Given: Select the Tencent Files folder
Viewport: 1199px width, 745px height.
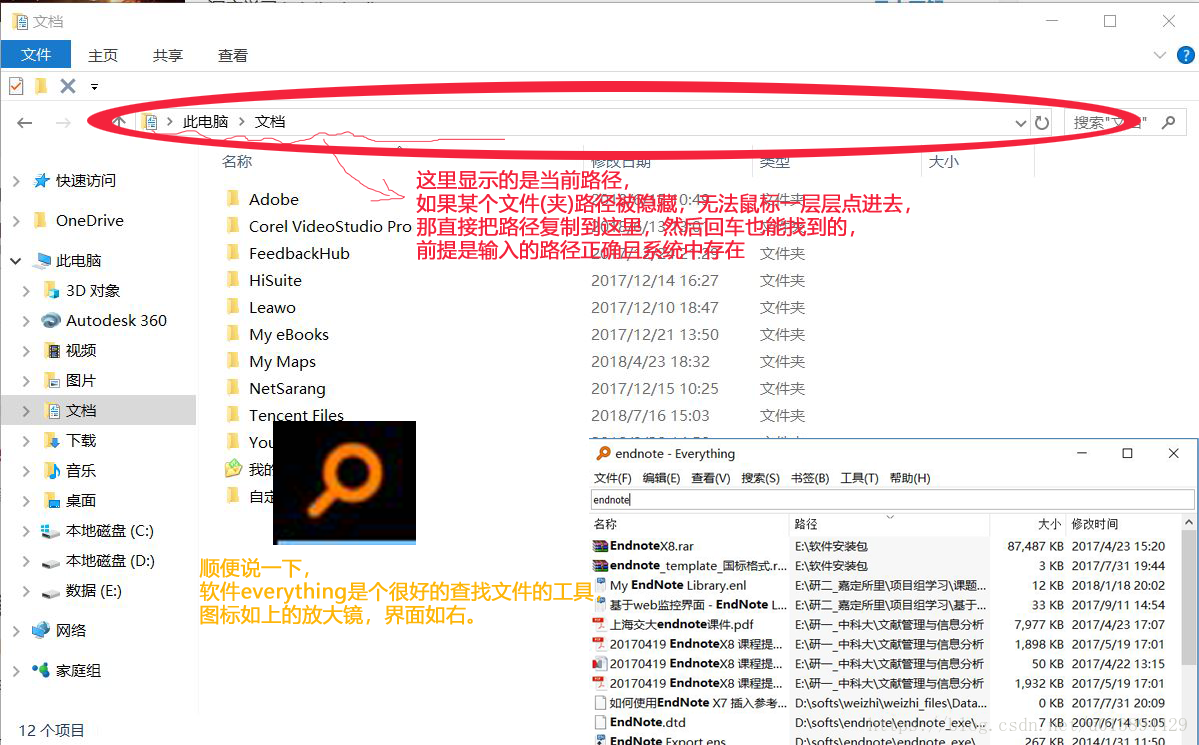Looking at the screenshot, I should tap(296, 415).
